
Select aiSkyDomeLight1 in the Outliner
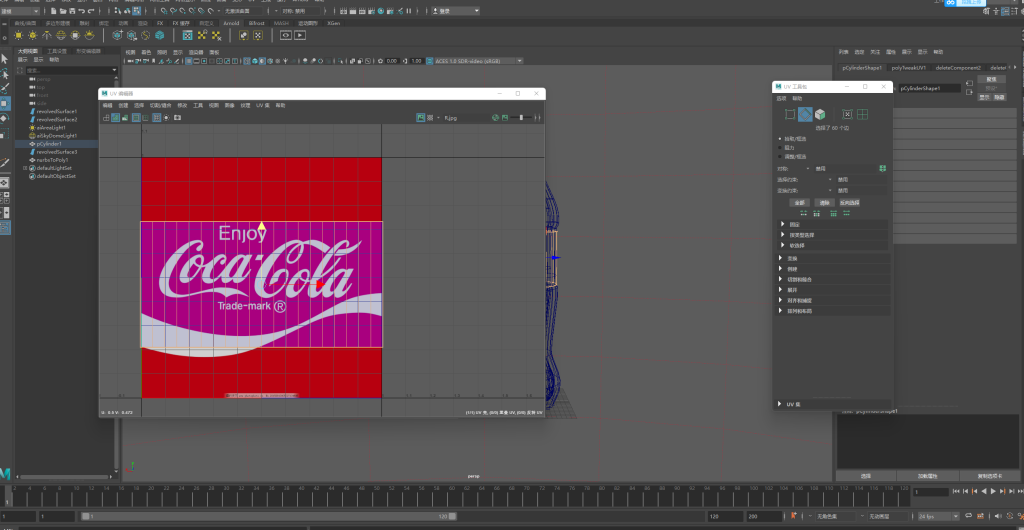[x=56, y=136]
